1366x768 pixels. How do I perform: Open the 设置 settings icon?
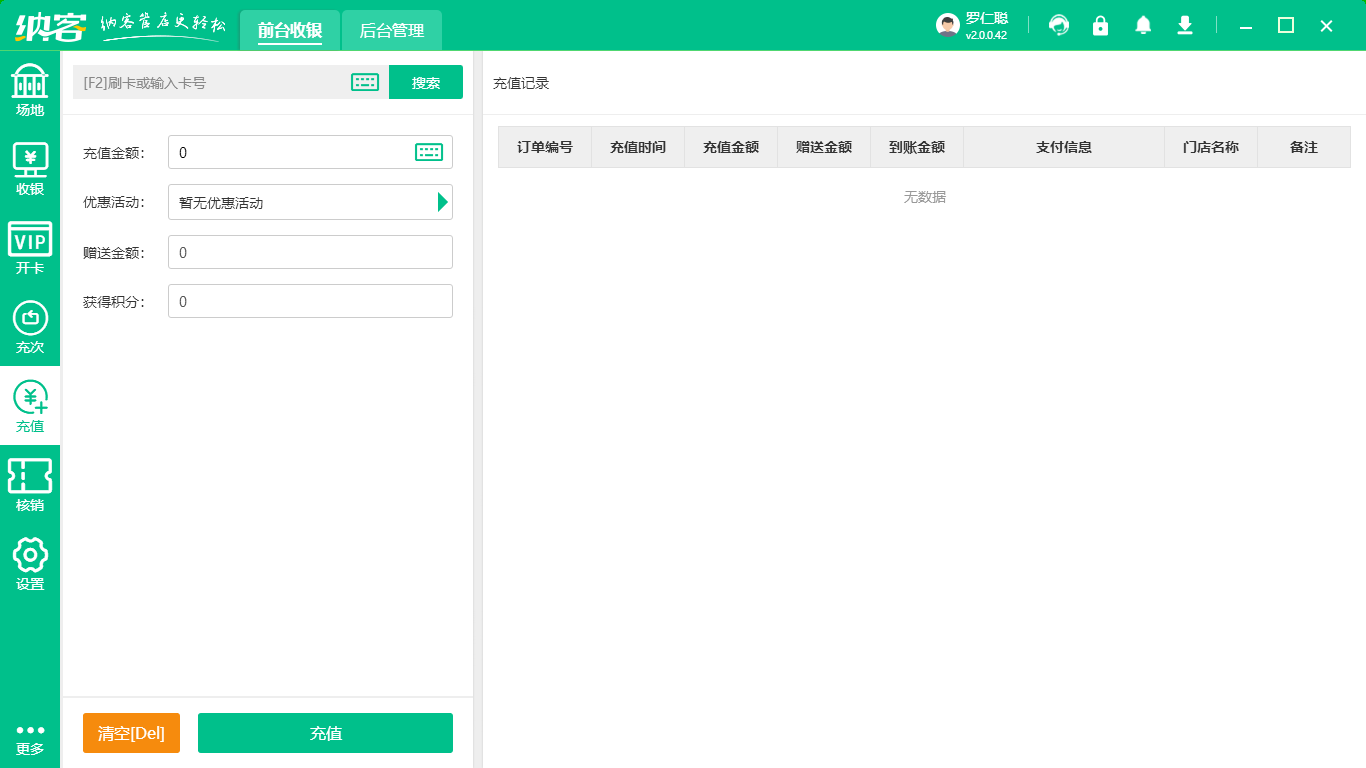(x=29, y=565)
